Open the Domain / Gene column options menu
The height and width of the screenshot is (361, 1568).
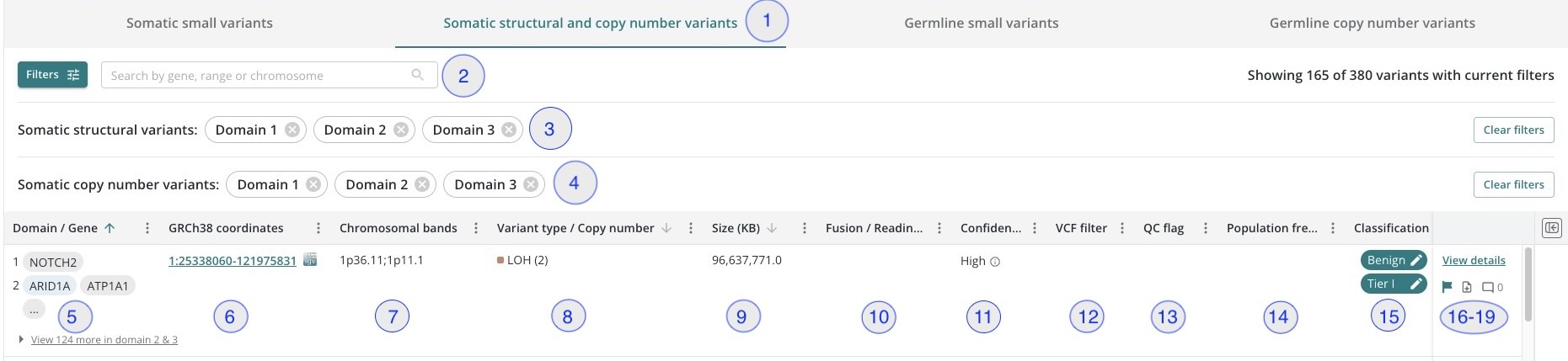pos(147,228)
